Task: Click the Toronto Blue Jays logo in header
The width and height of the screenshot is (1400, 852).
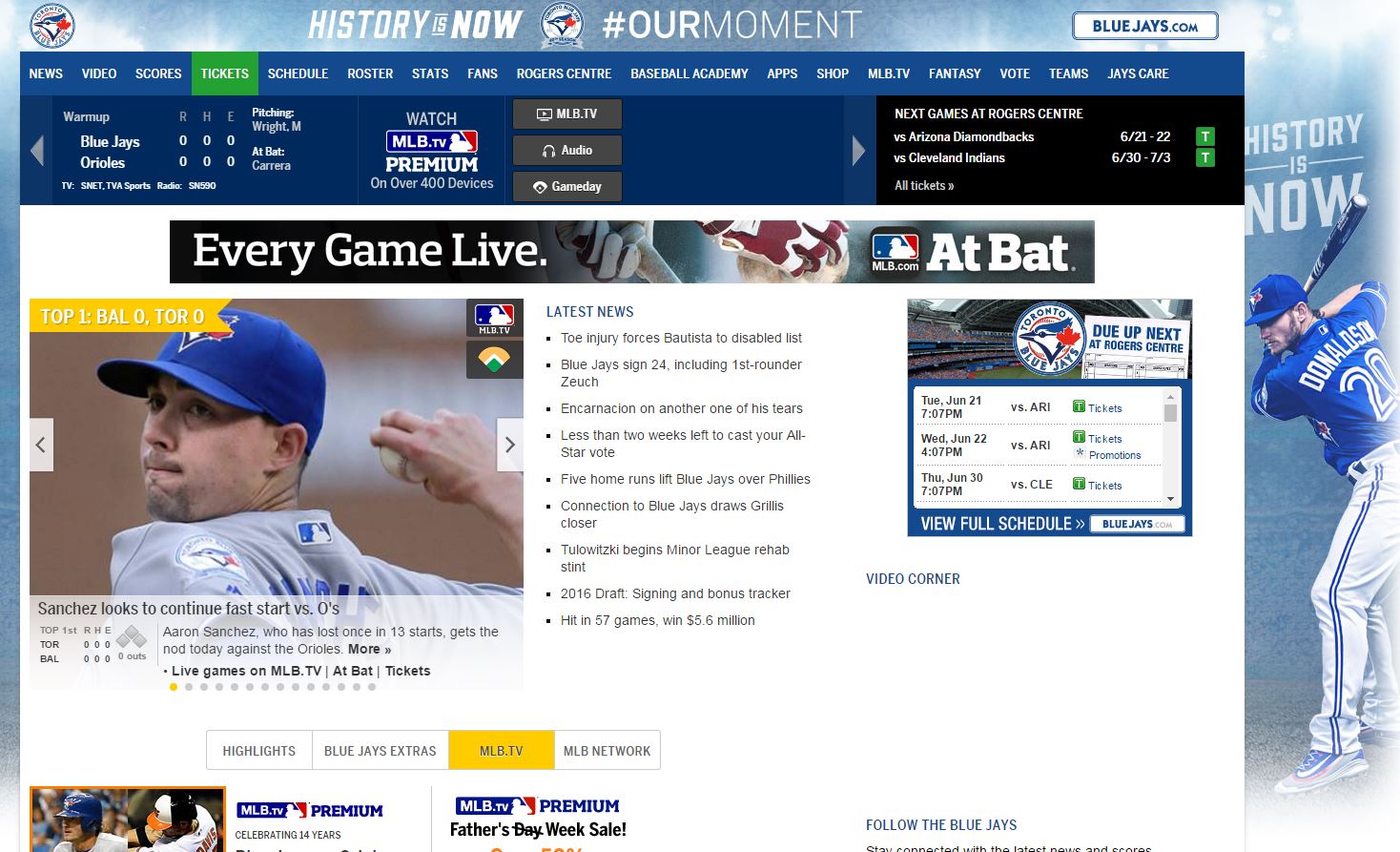Action: point(52,26)
